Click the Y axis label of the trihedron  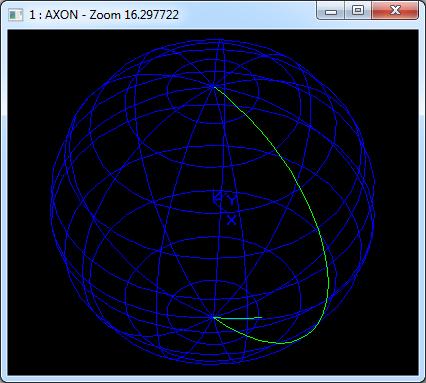232,199
